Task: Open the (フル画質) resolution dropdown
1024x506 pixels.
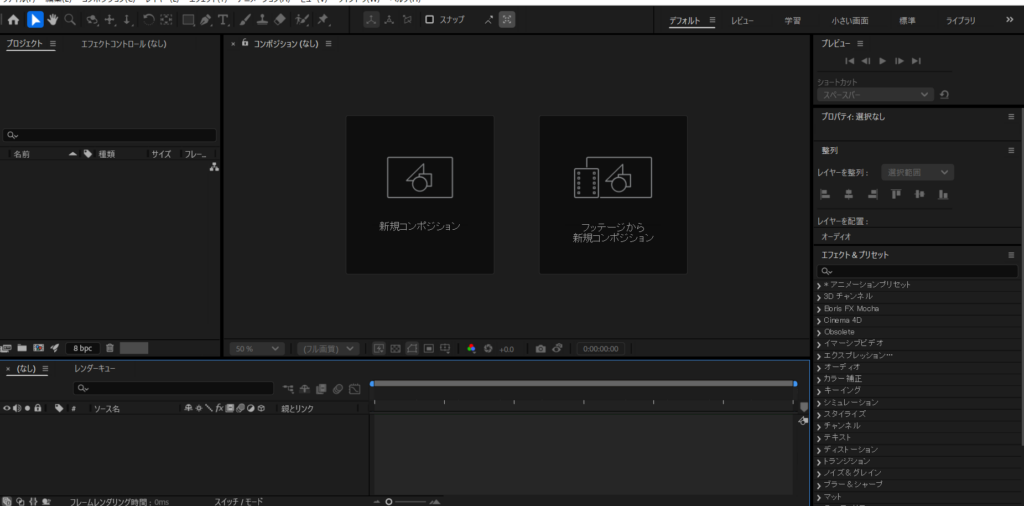Action: (328, 349)
